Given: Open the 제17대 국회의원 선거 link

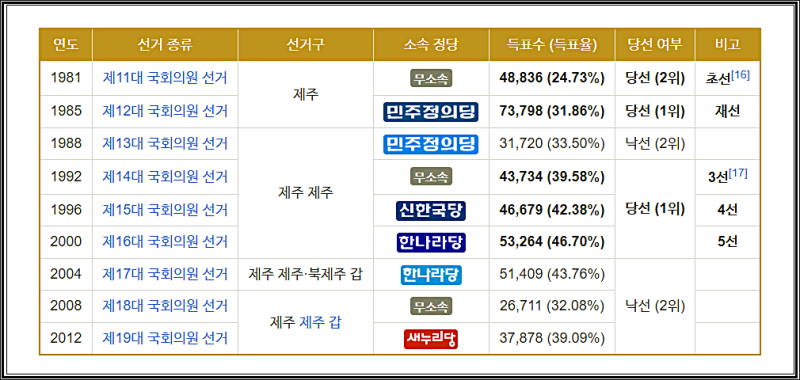Looking at the screenshot, I should pyautogui.click(x=165, y=274).
